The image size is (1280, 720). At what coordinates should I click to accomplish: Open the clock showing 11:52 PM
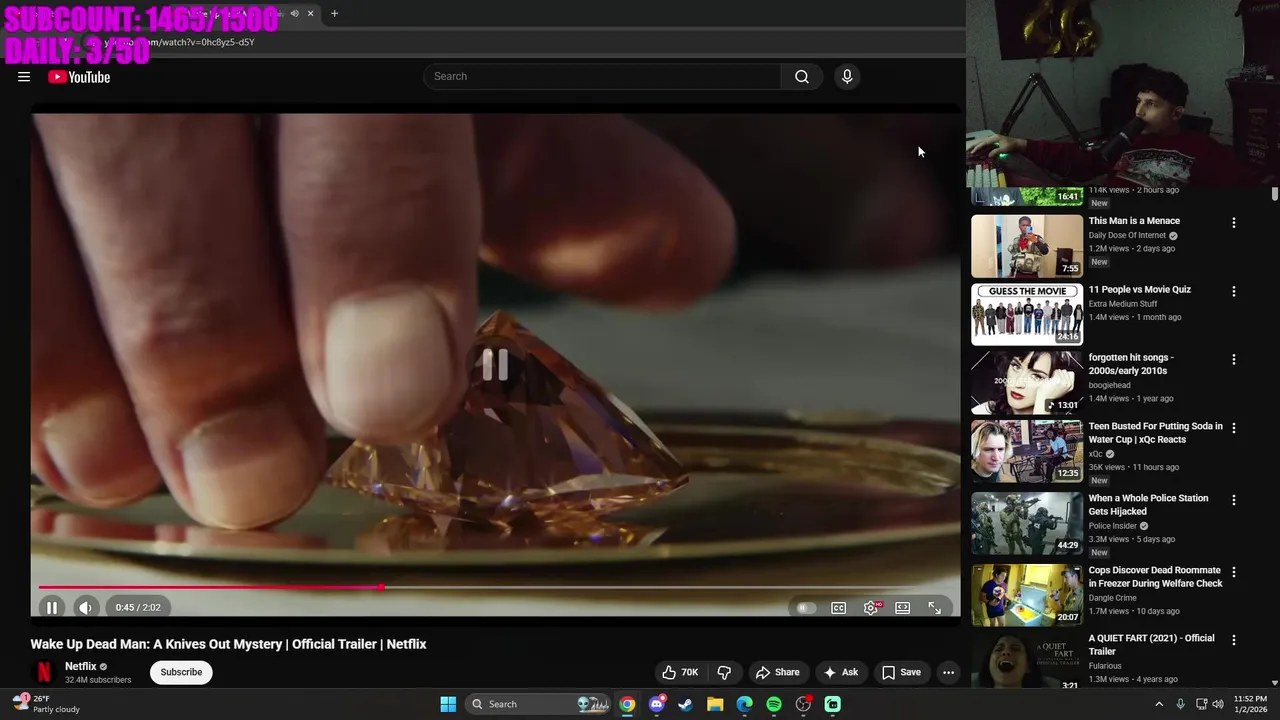1250,704
